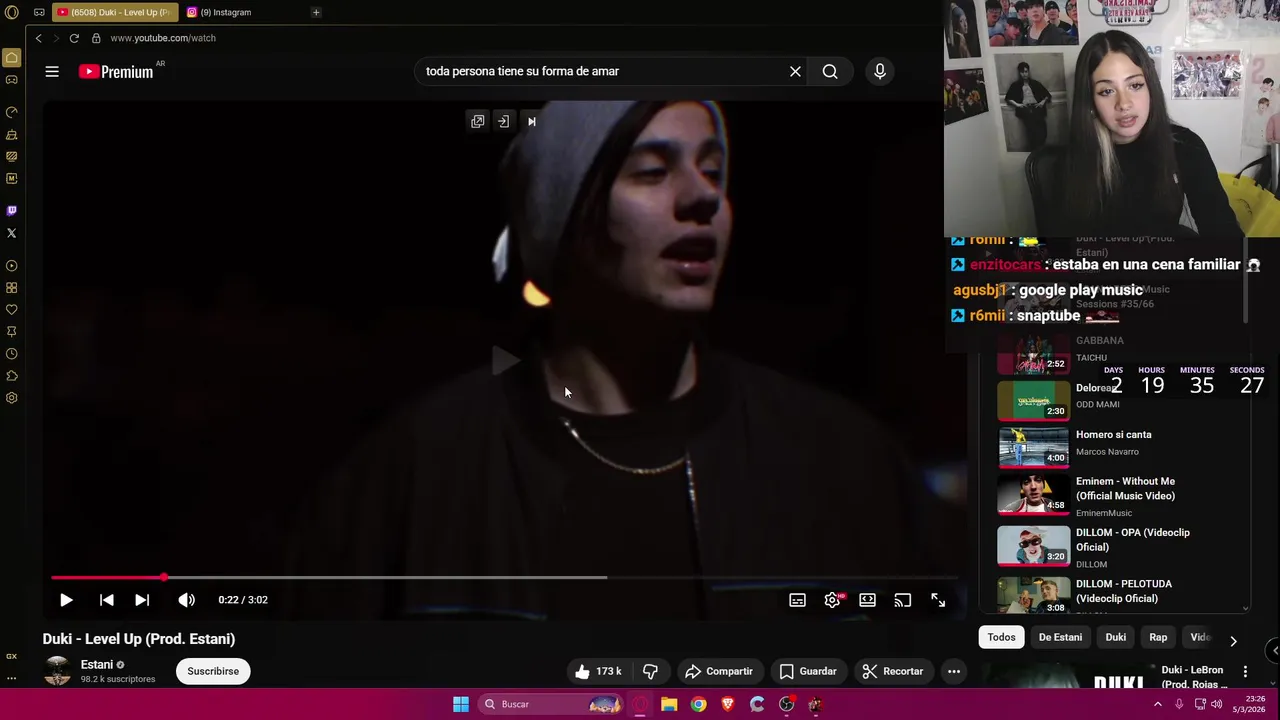Screen dimensions: 1280x720
Task: Toggle subtitles with the captions icon
Action: pyautogui.click(x=797, y=600)
